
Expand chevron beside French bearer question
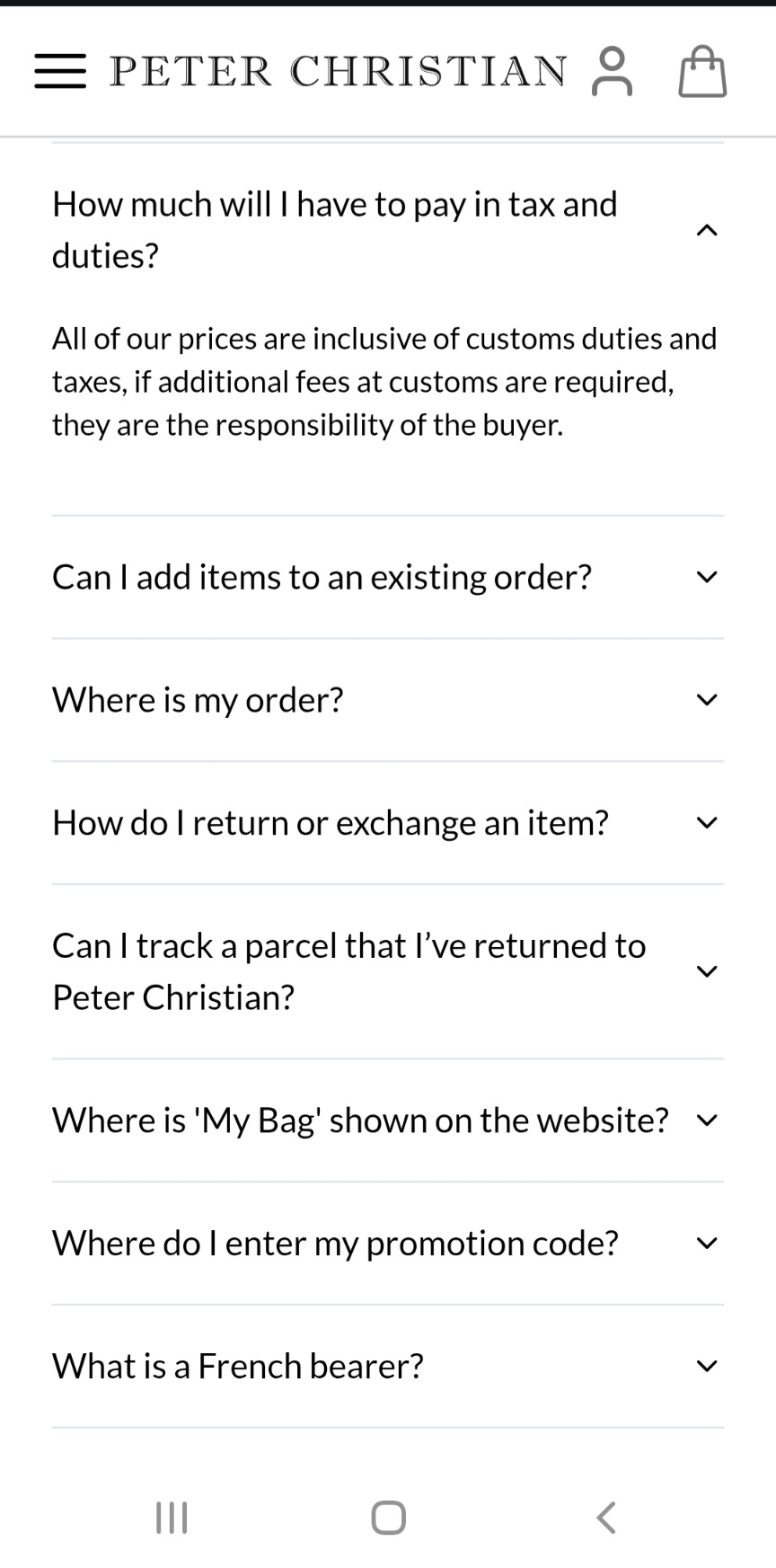pyautogui.click(x=707, y=1367)
